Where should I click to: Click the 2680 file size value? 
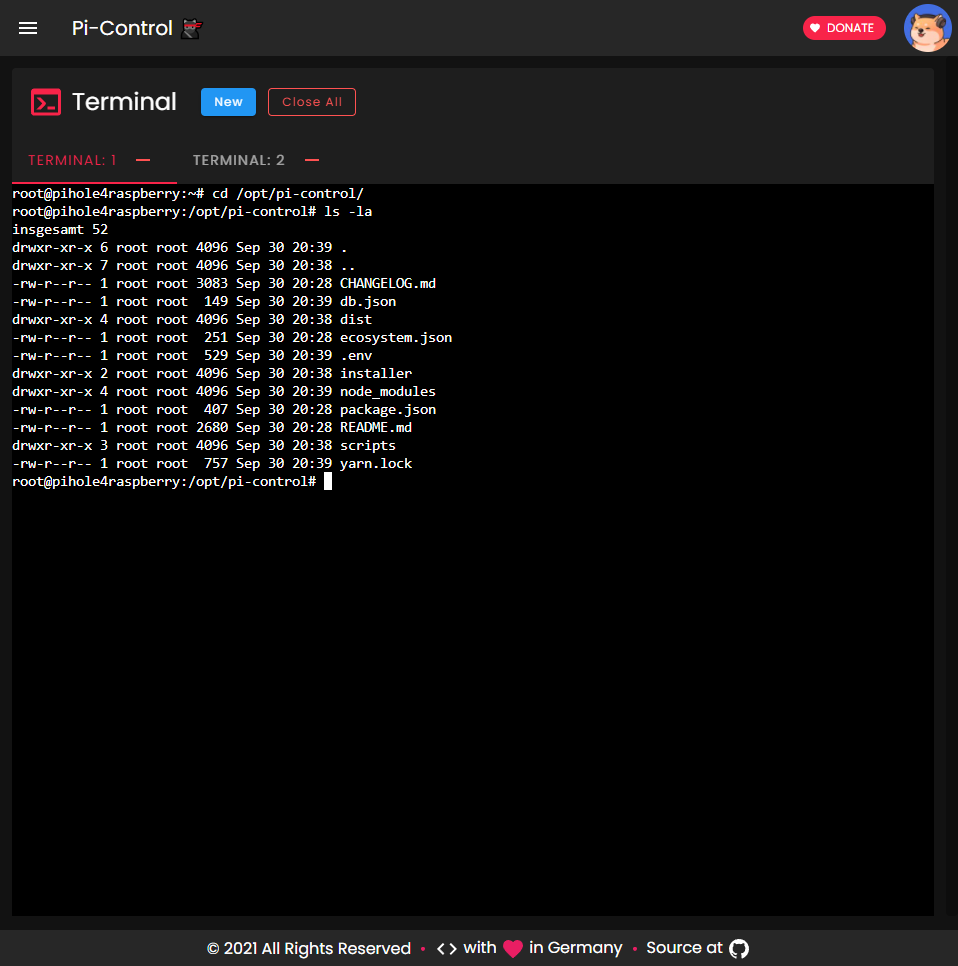point(211,428)
